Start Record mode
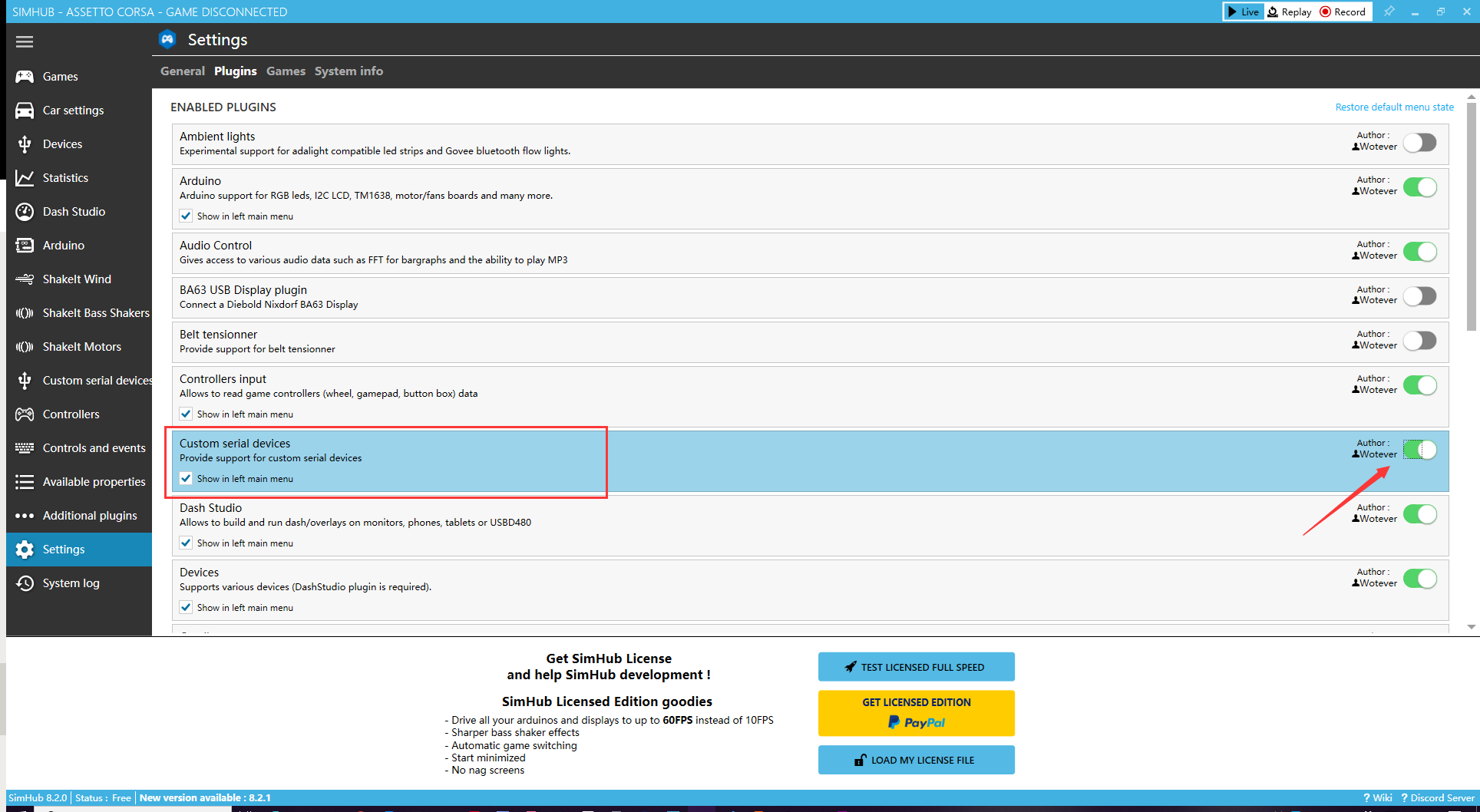 pyautogui.click(x=1343, y=12)
